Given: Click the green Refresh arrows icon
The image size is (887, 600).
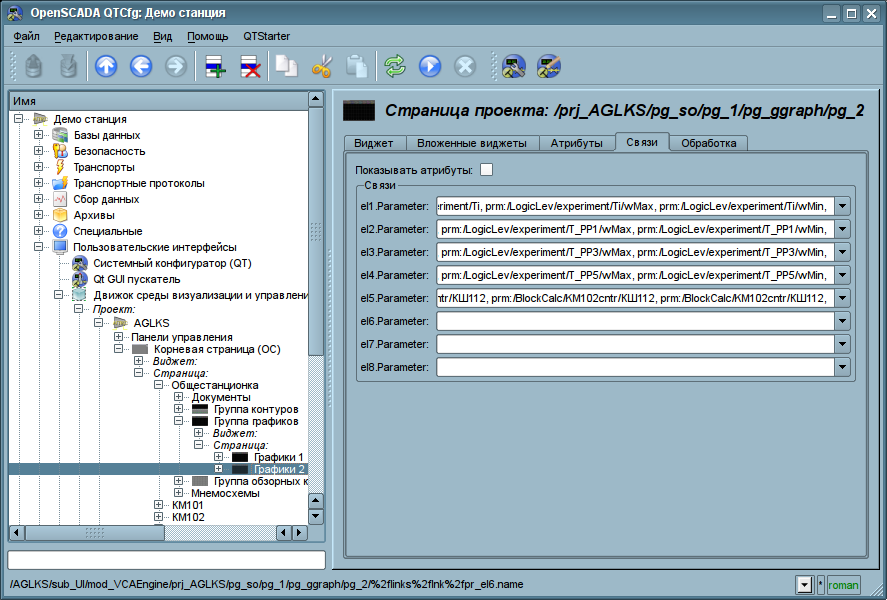Looking at the screenshot, I should pyautogui.click(x=395, y=67).
